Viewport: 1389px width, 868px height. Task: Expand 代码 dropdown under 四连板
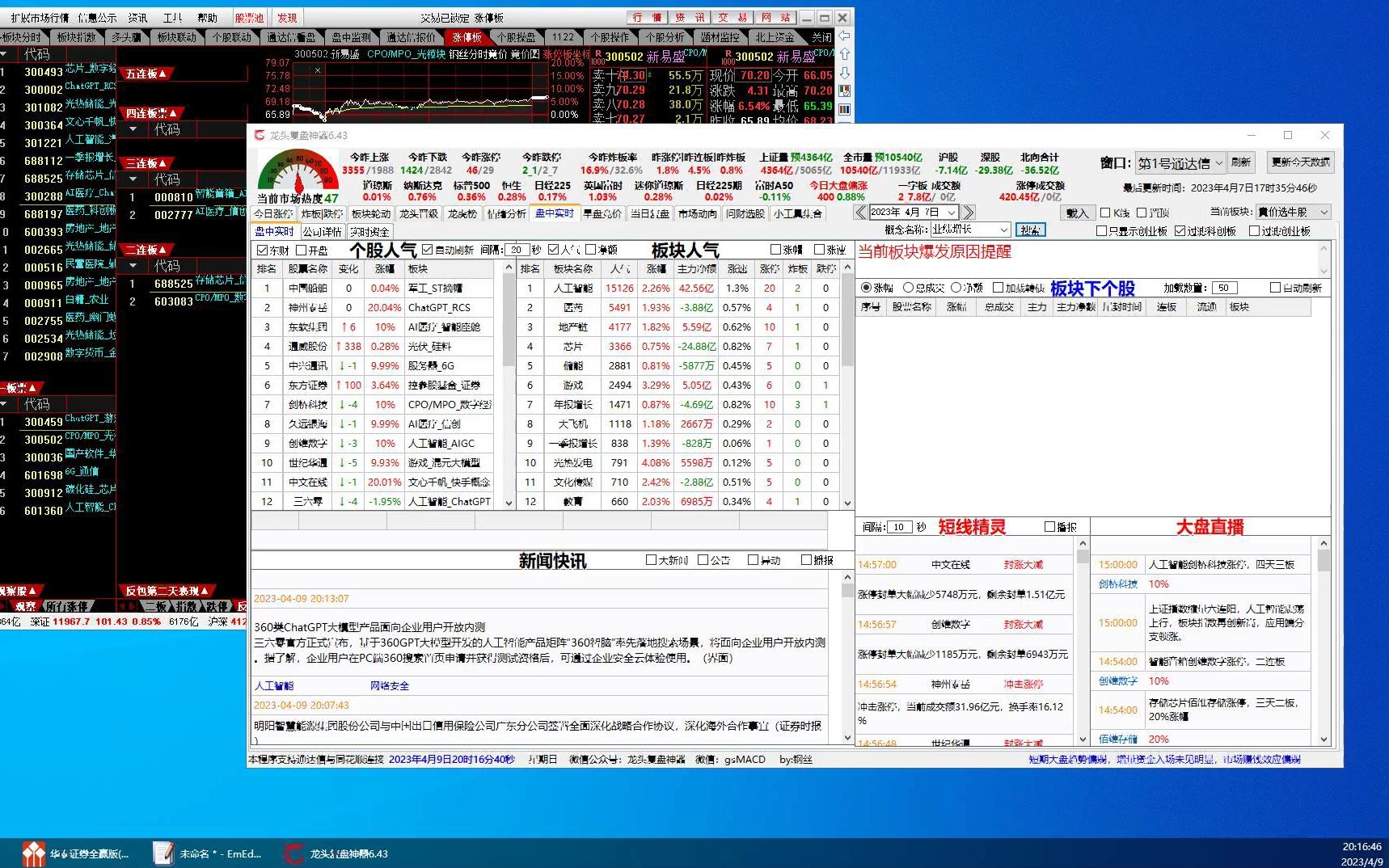tap(133, 129)
